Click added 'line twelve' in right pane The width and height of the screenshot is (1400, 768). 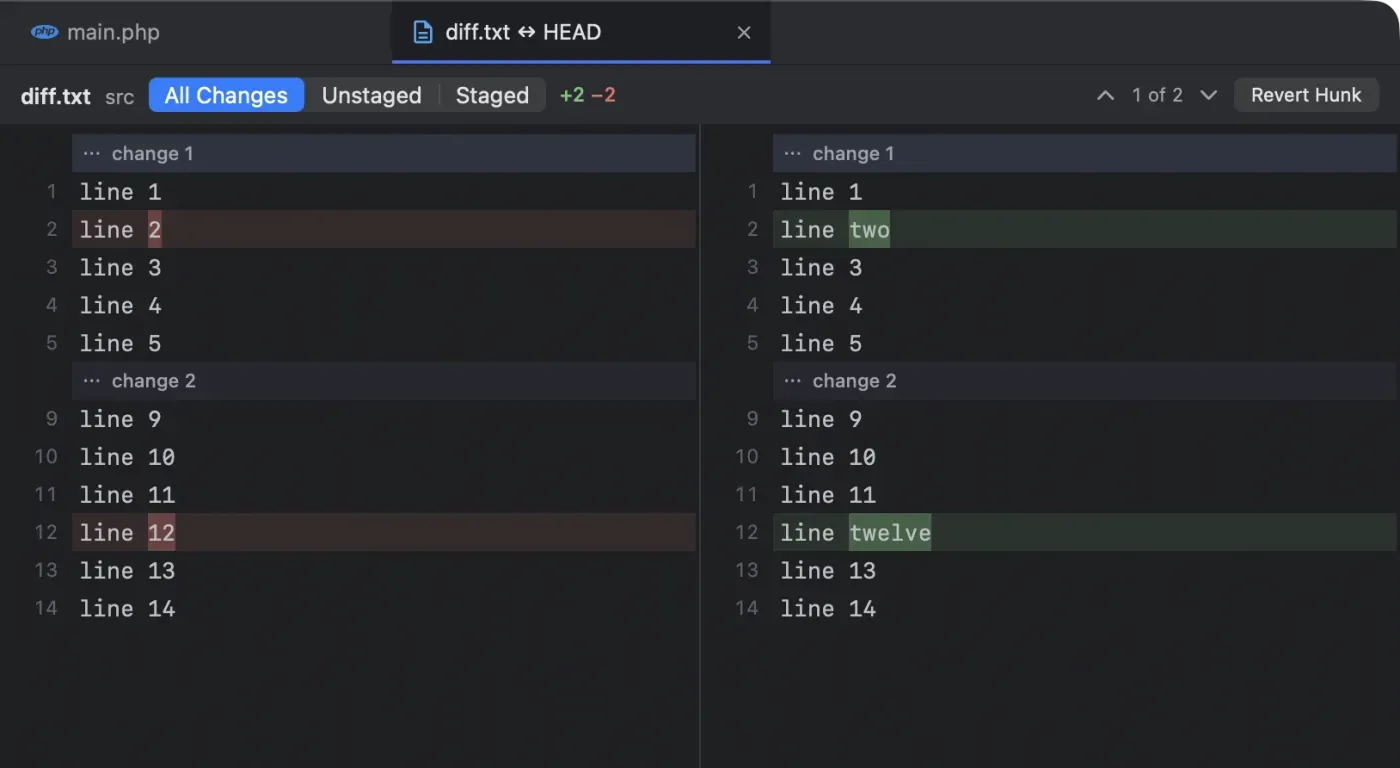1085,532
